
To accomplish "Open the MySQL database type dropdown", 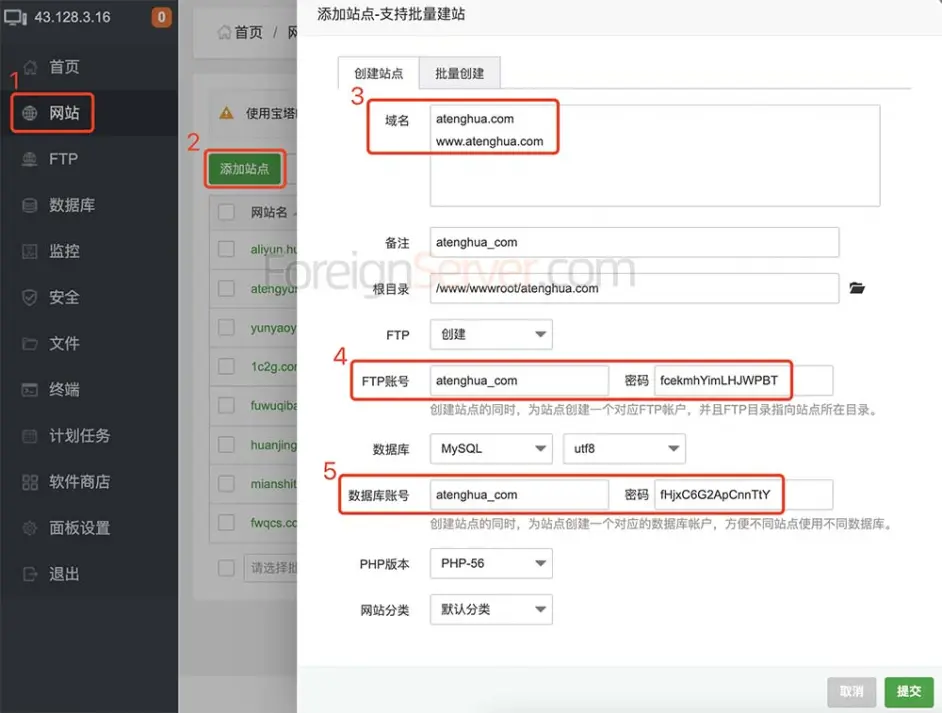I will click(x=491, y=449).
